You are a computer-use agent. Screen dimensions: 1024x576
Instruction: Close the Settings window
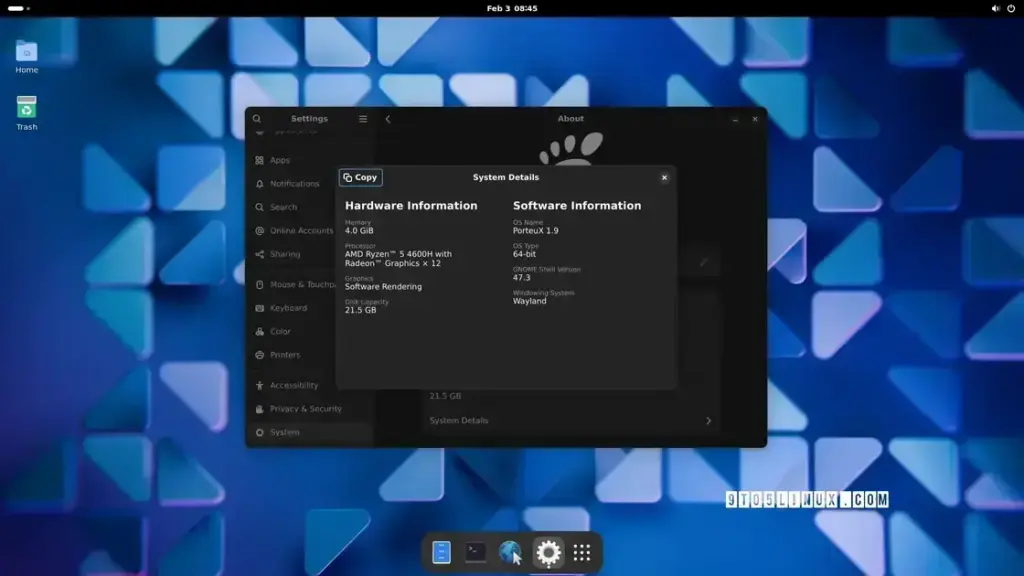point(755,119)
